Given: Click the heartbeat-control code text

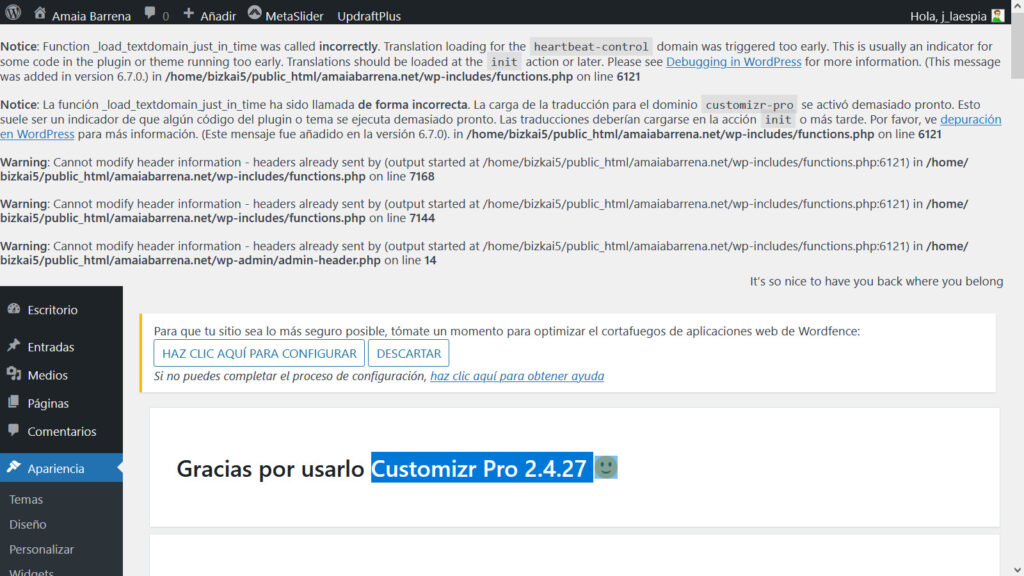Looking at the screenshot, I should click(x=590, y=46).
